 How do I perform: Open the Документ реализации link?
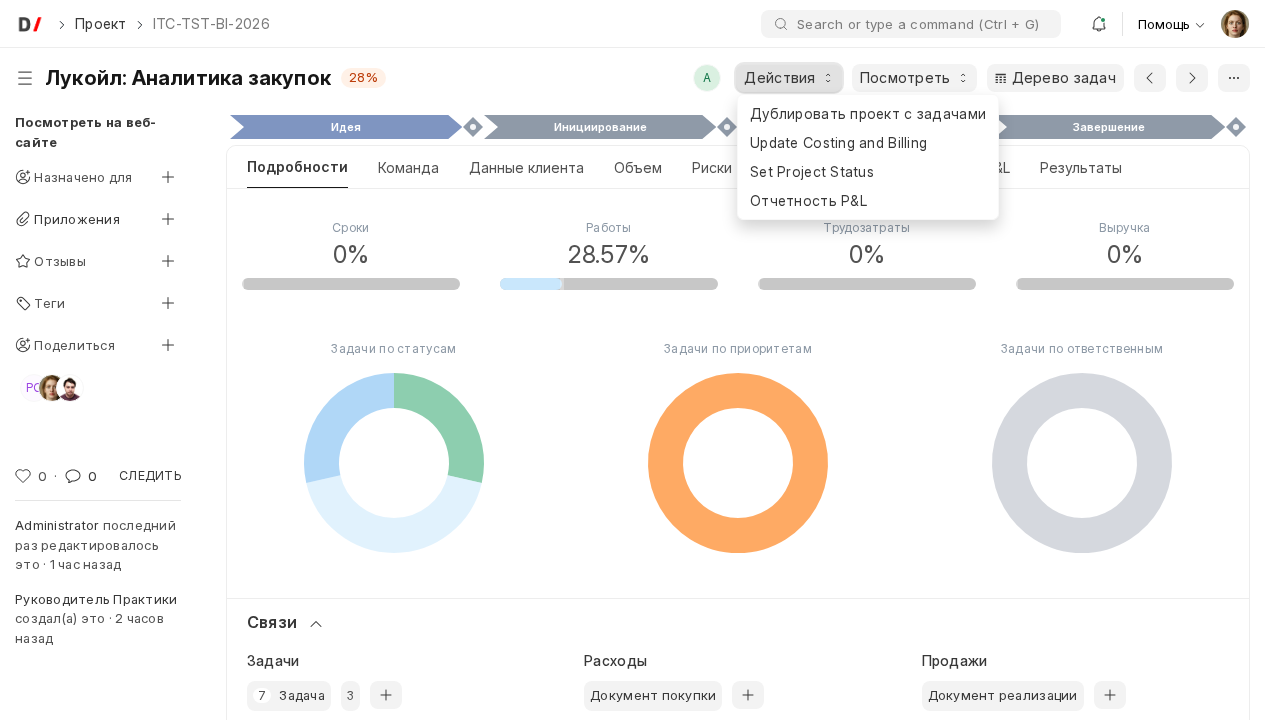[1002, 695]
